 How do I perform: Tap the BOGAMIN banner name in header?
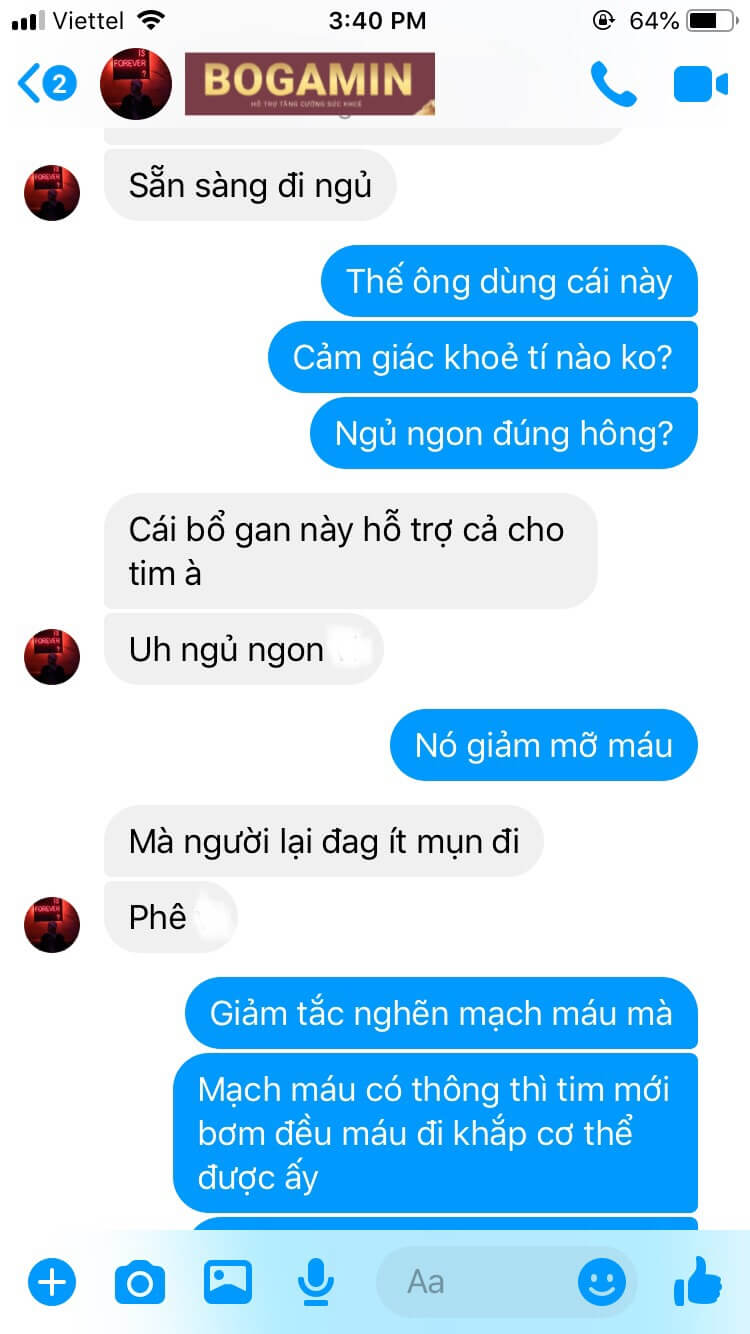[x=310, y=84]
